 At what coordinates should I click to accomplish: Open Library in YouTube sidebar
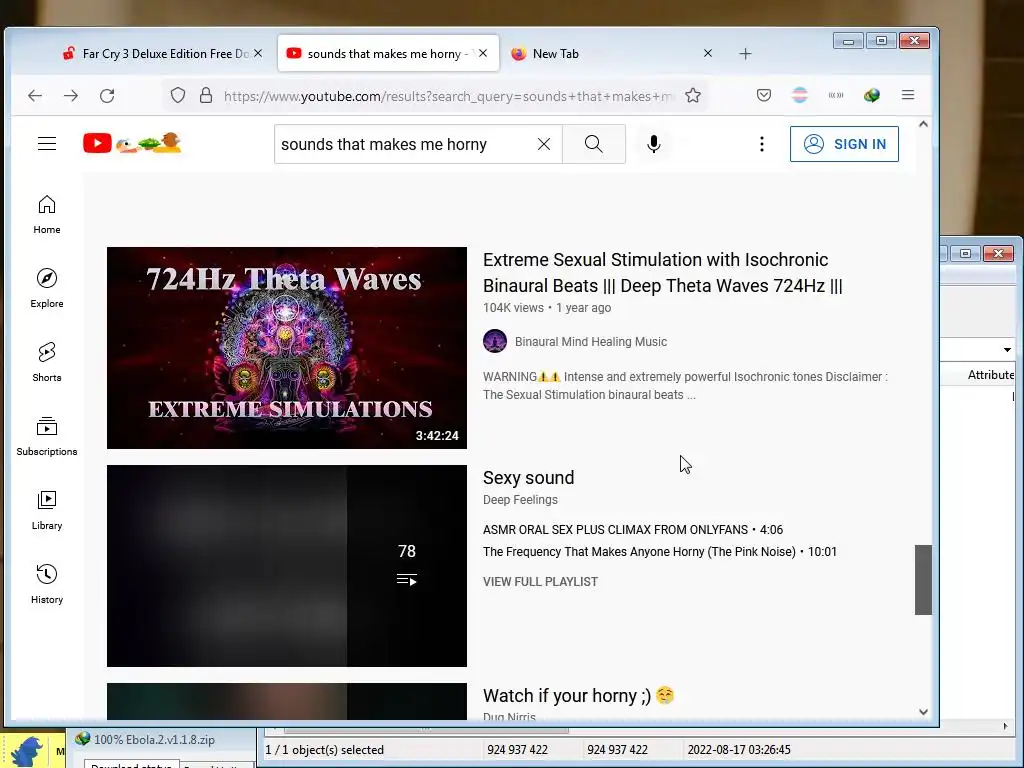(x=47, y=510)
